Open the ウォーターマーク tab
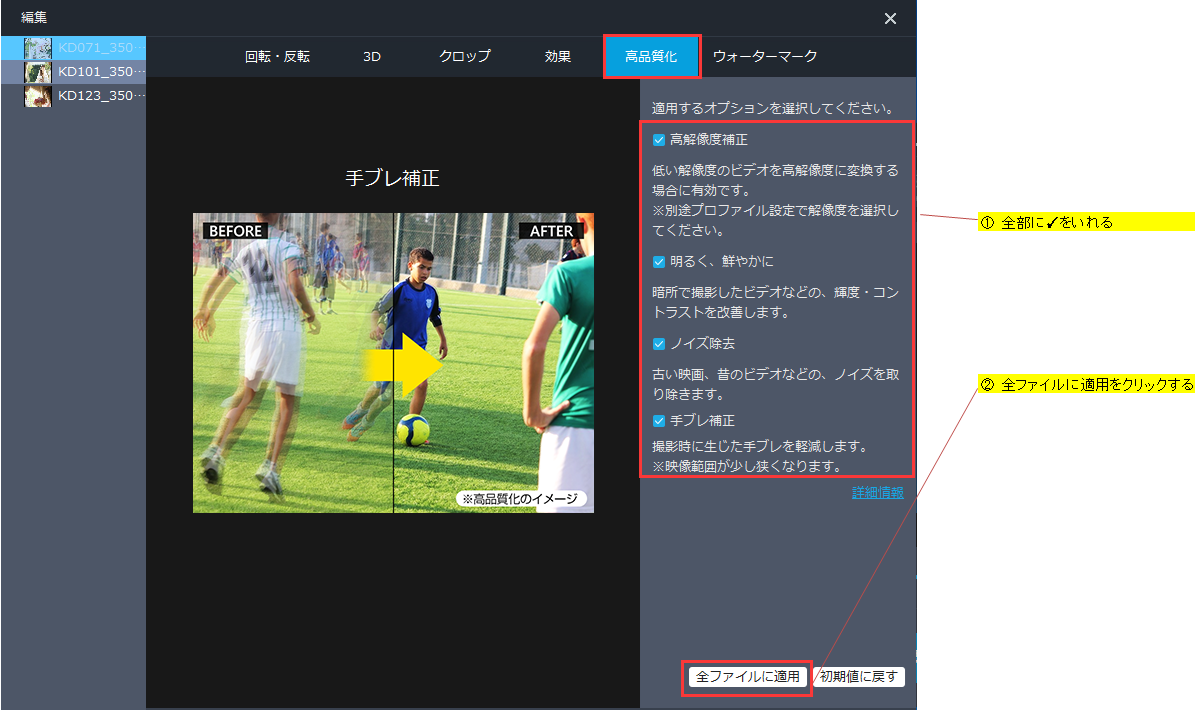This screenshot has height=710, width=1198. pyautogui.click(x=765, y=57)
